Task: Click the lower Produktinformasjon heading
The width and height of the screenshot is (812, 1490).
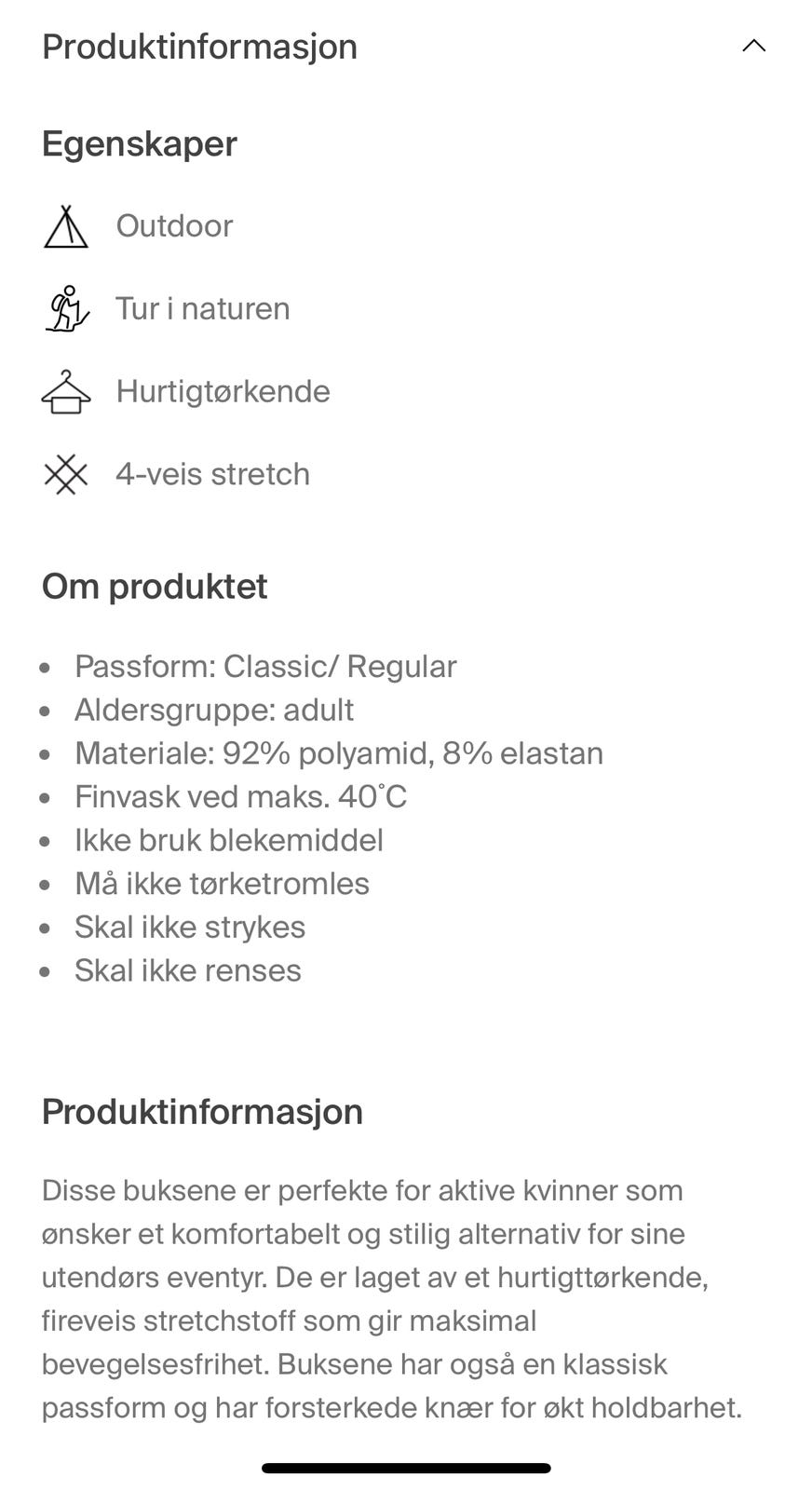Action: click(x=202, y=1111)
